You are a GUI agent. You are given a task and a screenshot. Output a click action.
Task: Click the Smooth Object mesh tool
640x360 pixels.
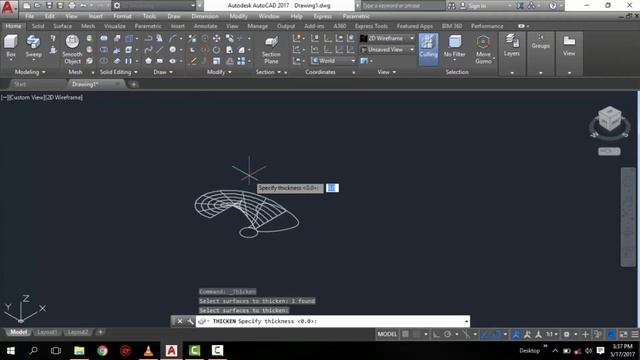click(72, 49)
